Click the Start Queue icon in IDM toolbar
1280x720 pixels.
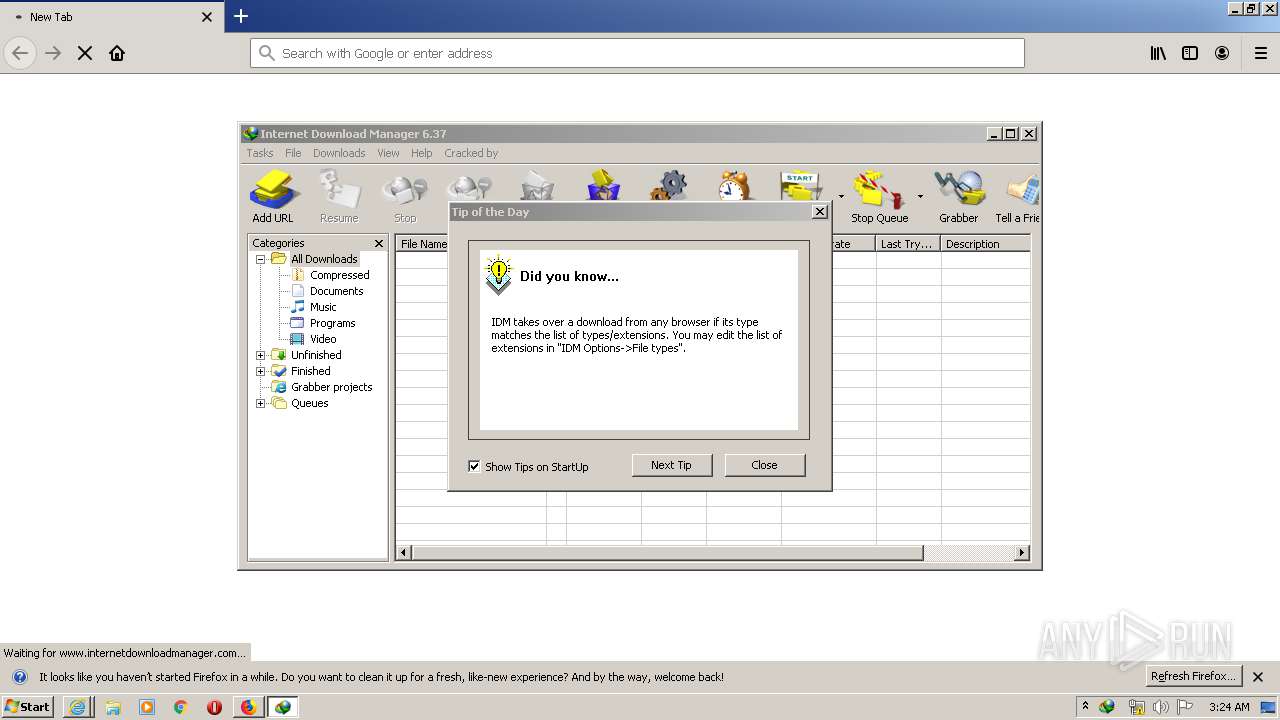point(801,187)
